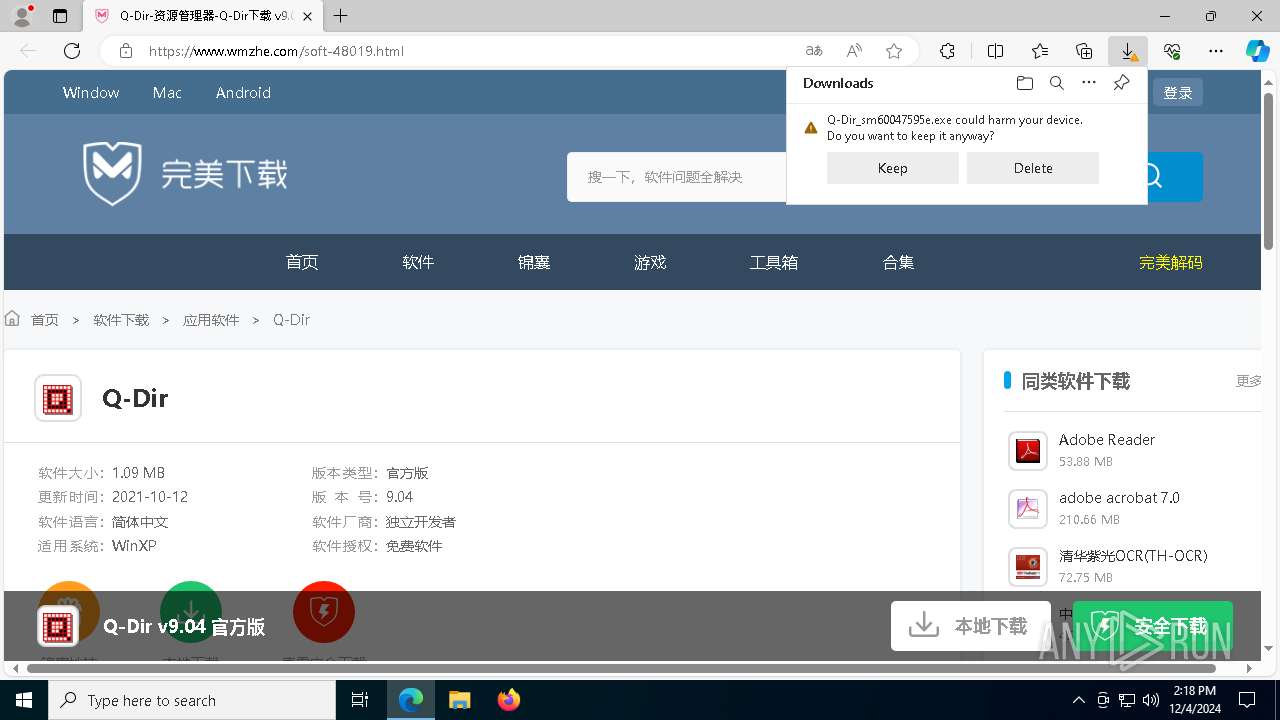Screen dimensions: 1280x720
Task: Open the 游戏 navigation menu item
Action: pyautogui.click(x=650, y=262)
